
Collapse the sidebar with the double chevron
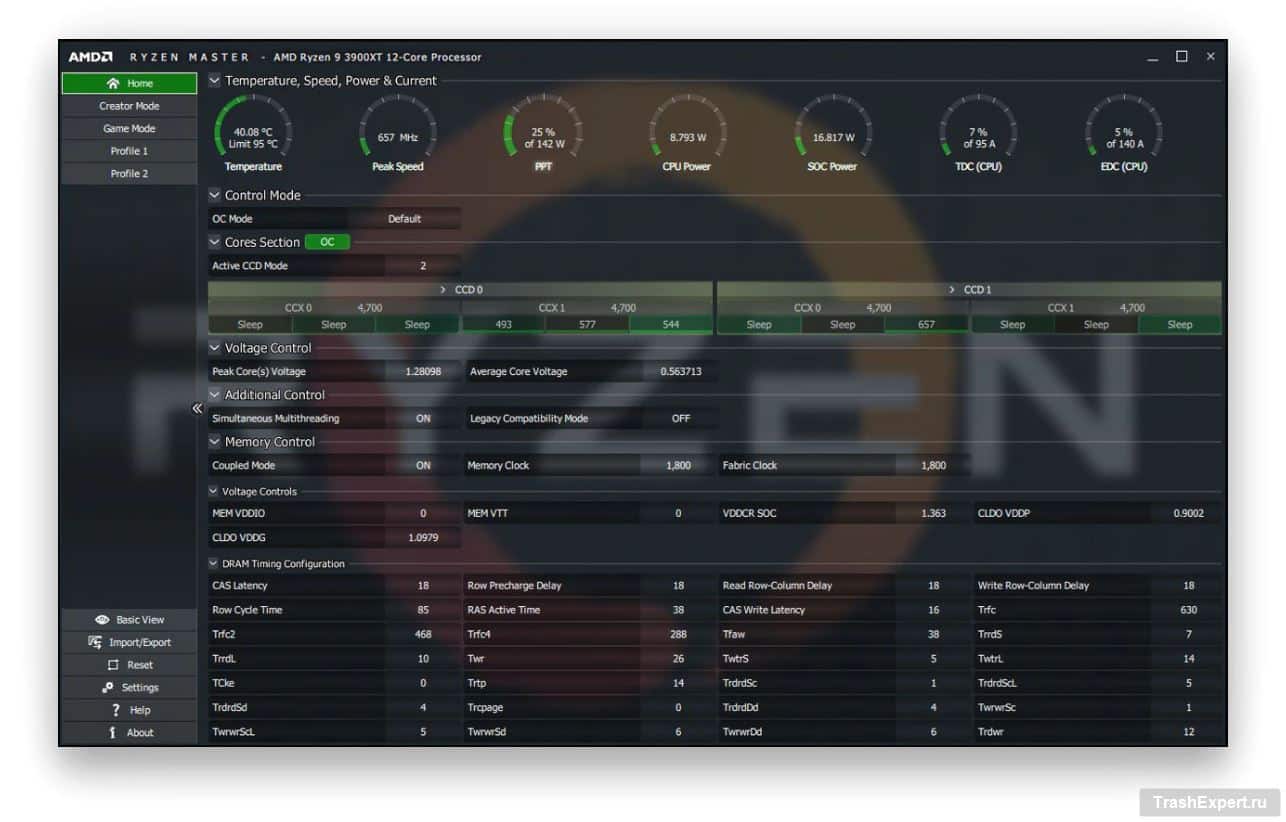coord(197,408)
